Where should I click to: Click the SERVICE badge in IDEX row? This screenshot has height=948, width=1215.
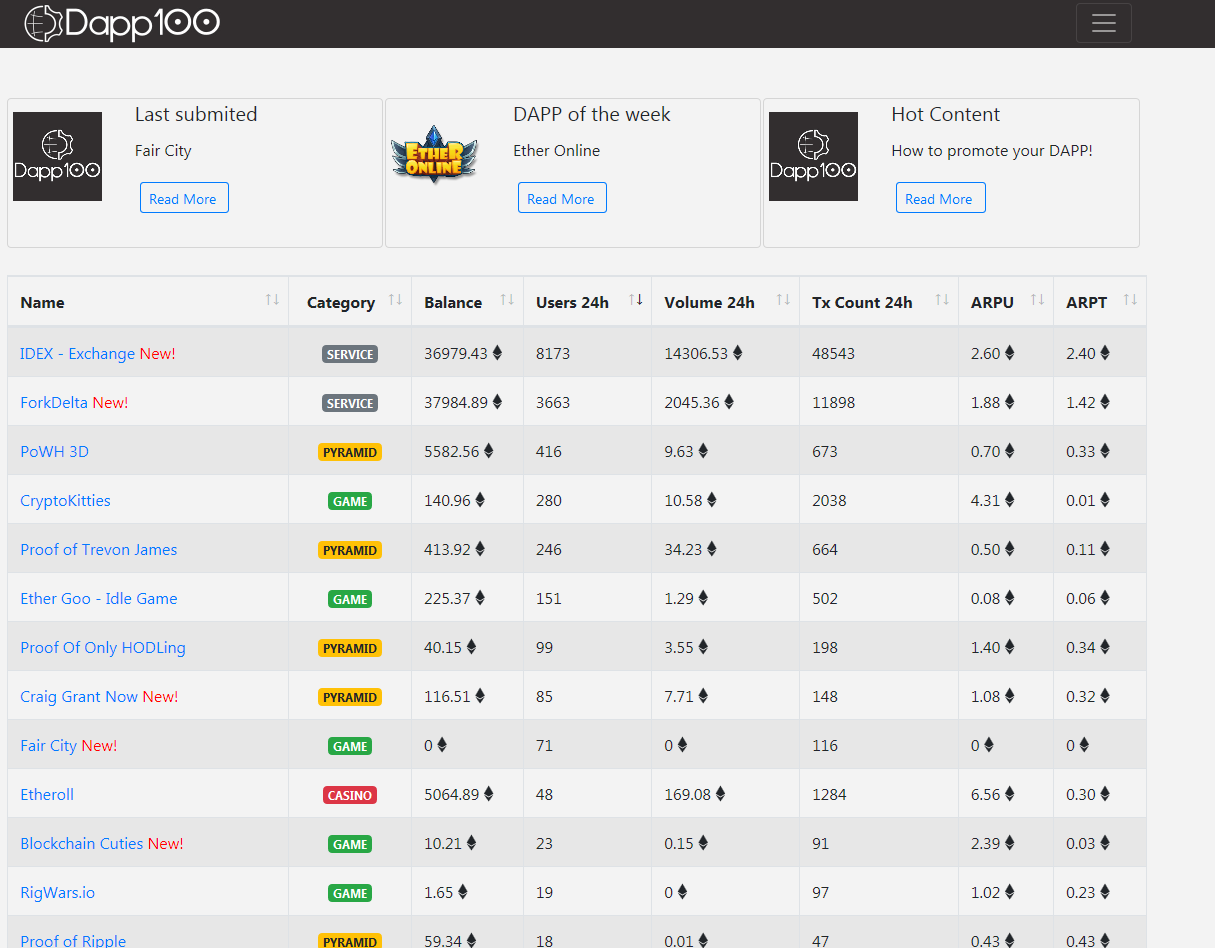tap(350, 354)
